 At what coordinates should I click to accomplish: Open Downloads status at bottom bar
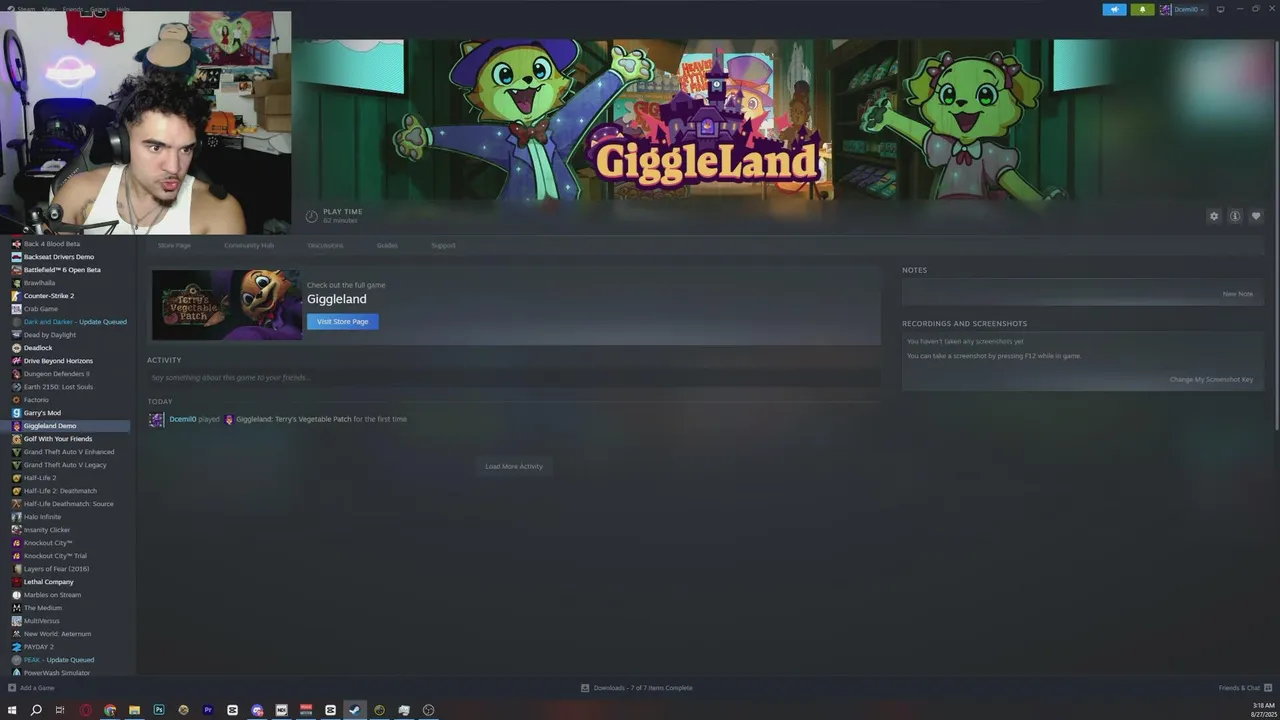click(x=637, y=688)
